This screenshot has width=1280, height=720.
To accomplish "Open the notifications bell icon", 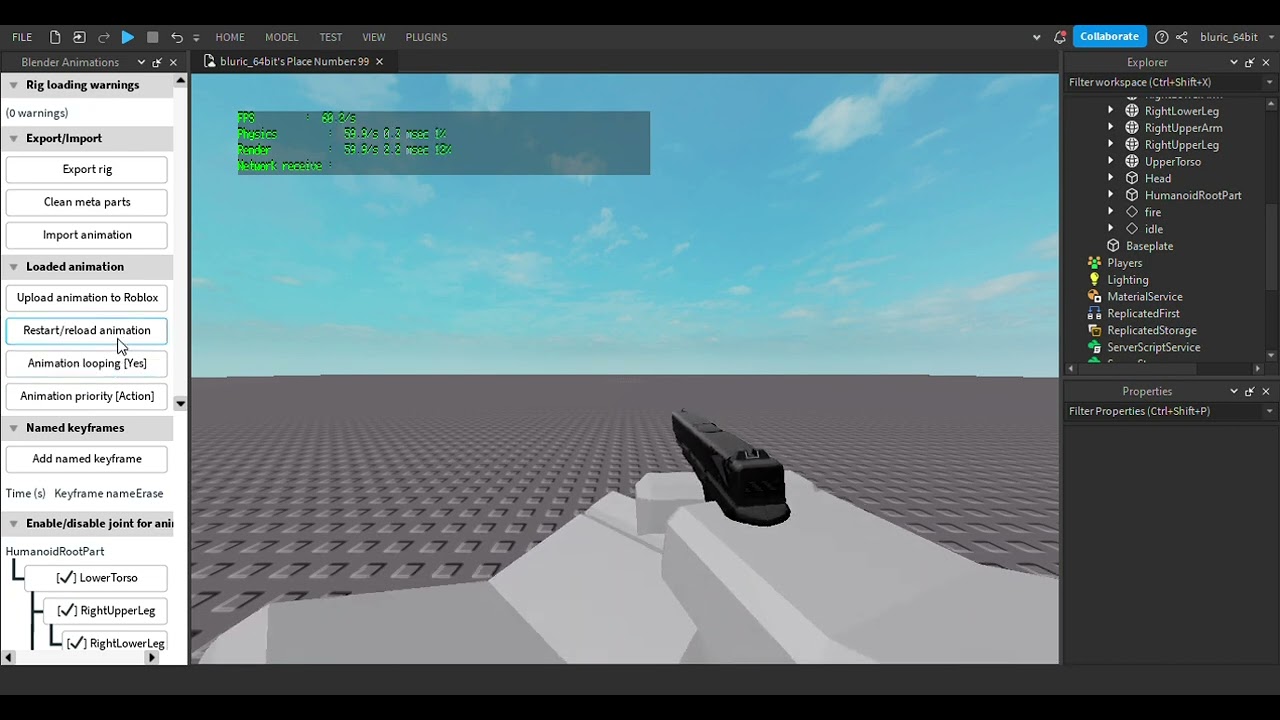I will coord(1060,37).
